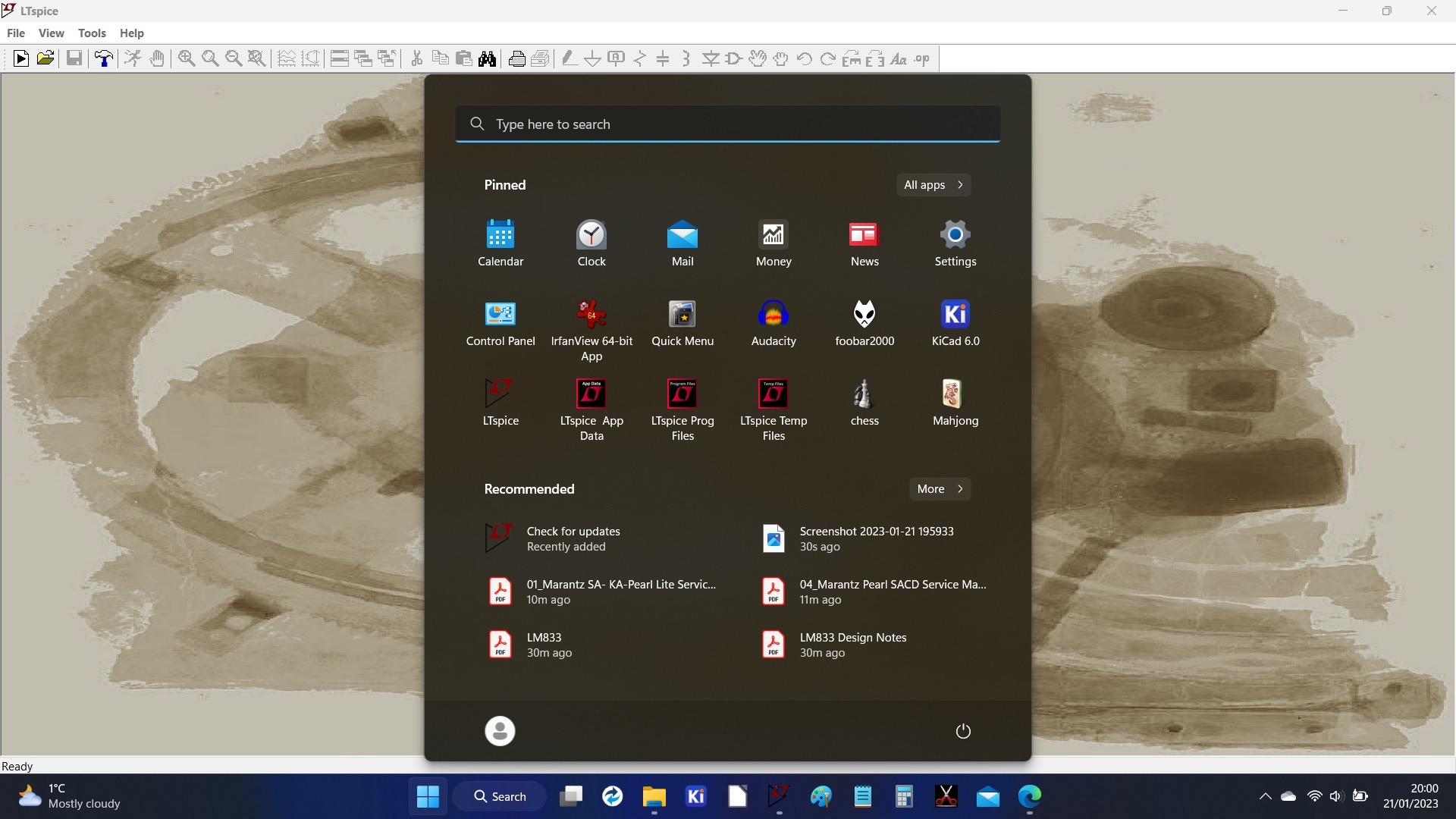Click the Cascade Windows toolbar icon
Screen dimensions: 1456x819
(x=363, y=58)
